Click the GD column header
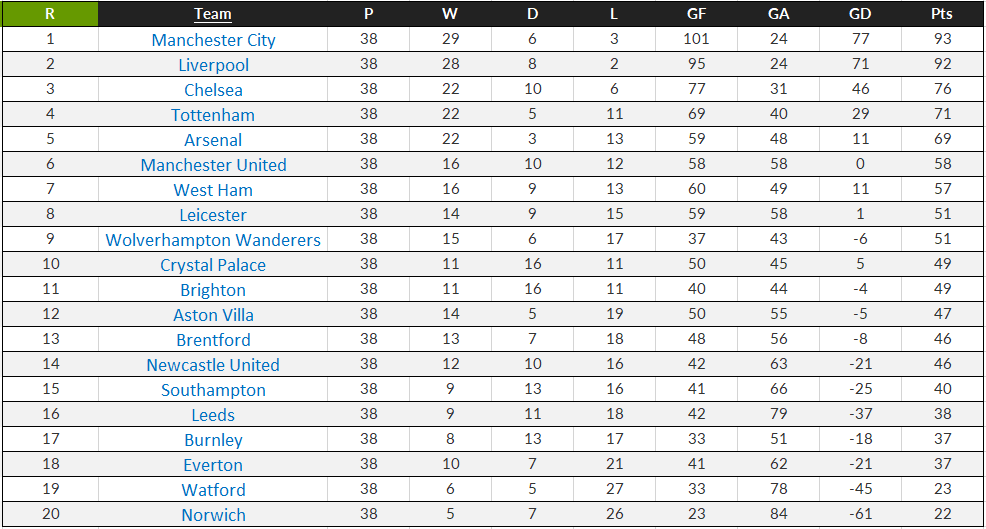Image resolution: width=986 pixels, height=529 pixels. click(860, 14)
